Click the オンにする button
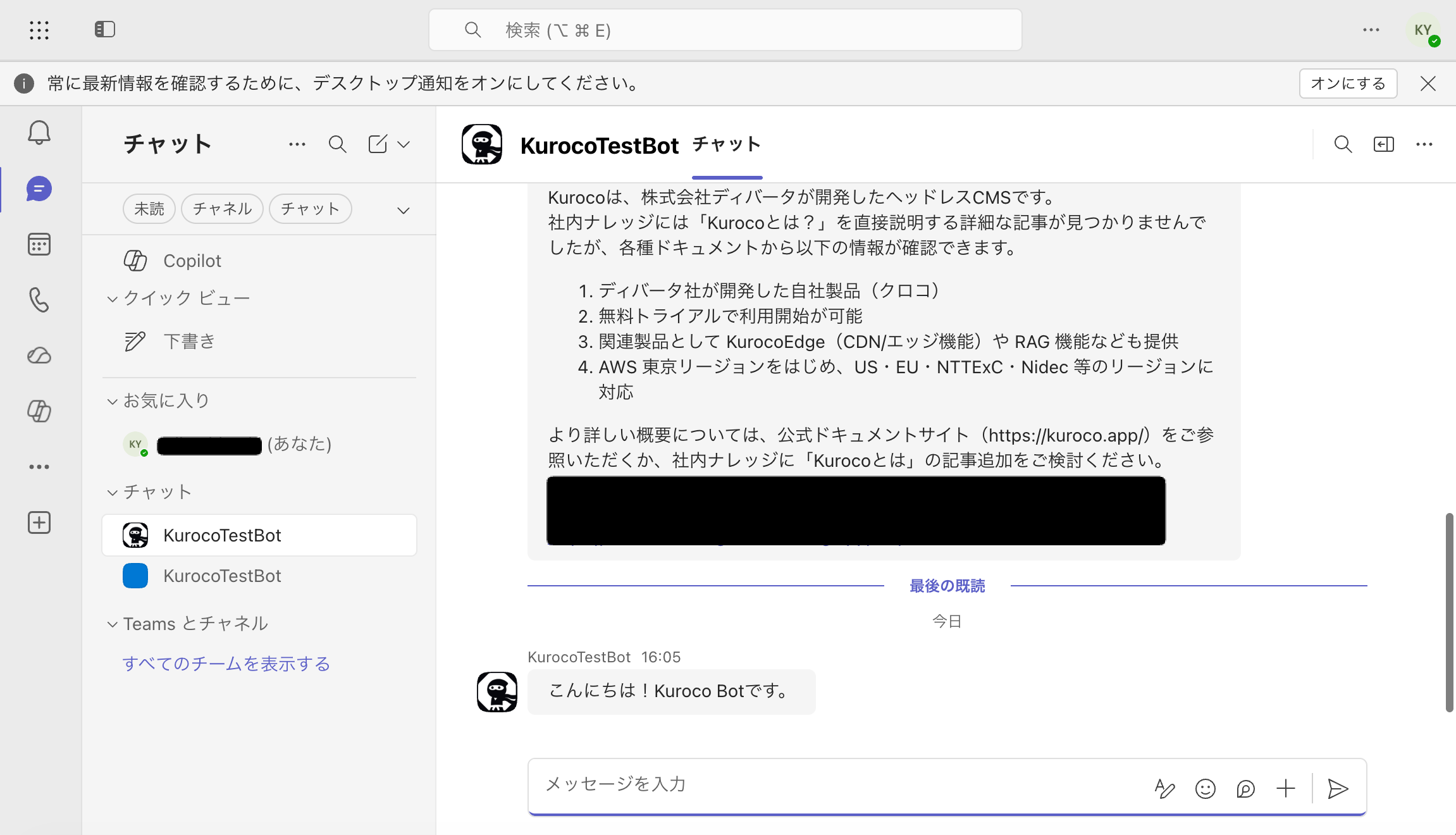This screenshot has width=1456, height=835. (x=1348, y=83)
